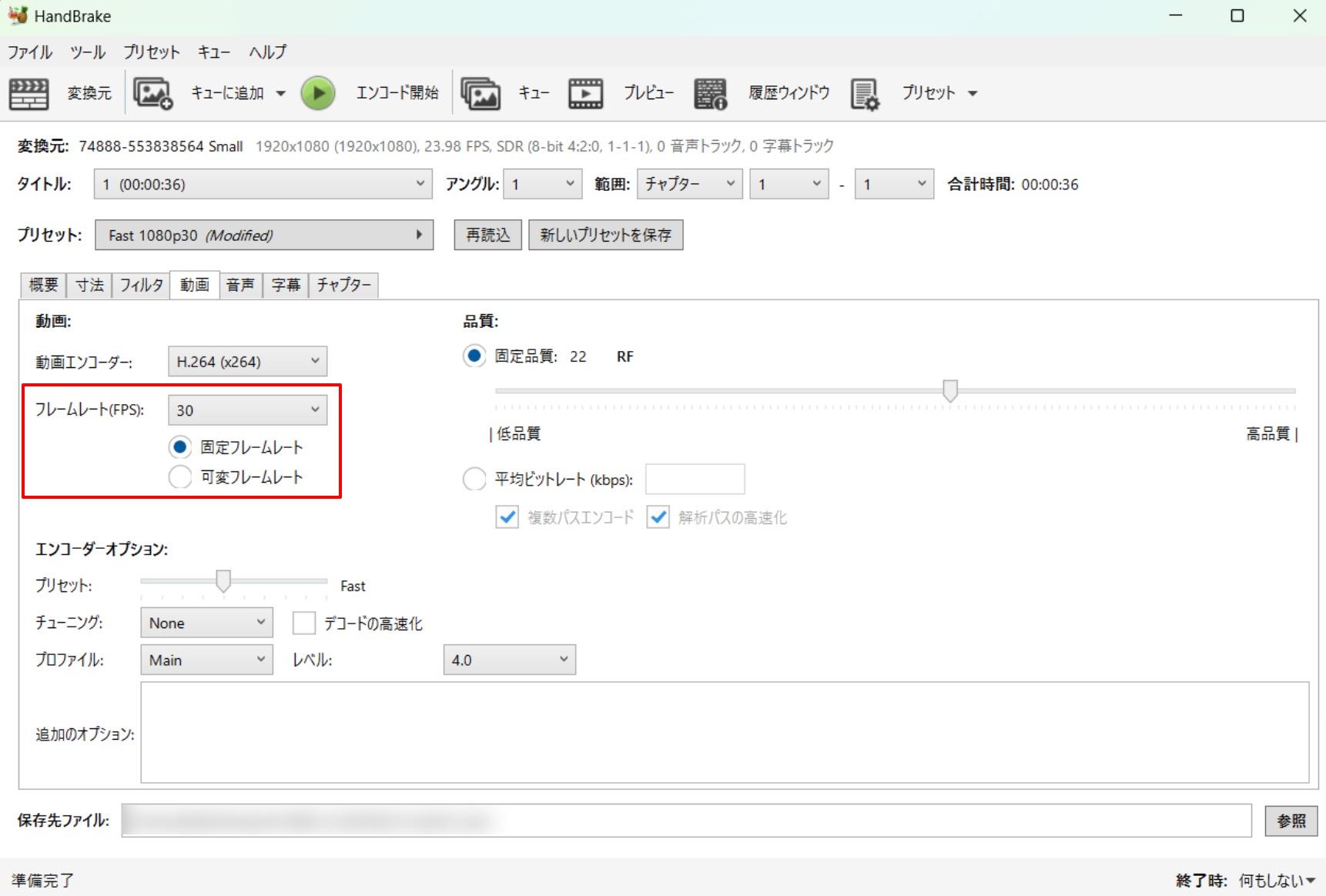Screen dimensions: 1326x896
Task: Switch to the 音声 tab
Action: pyautogui.click(x=240, y=285)
